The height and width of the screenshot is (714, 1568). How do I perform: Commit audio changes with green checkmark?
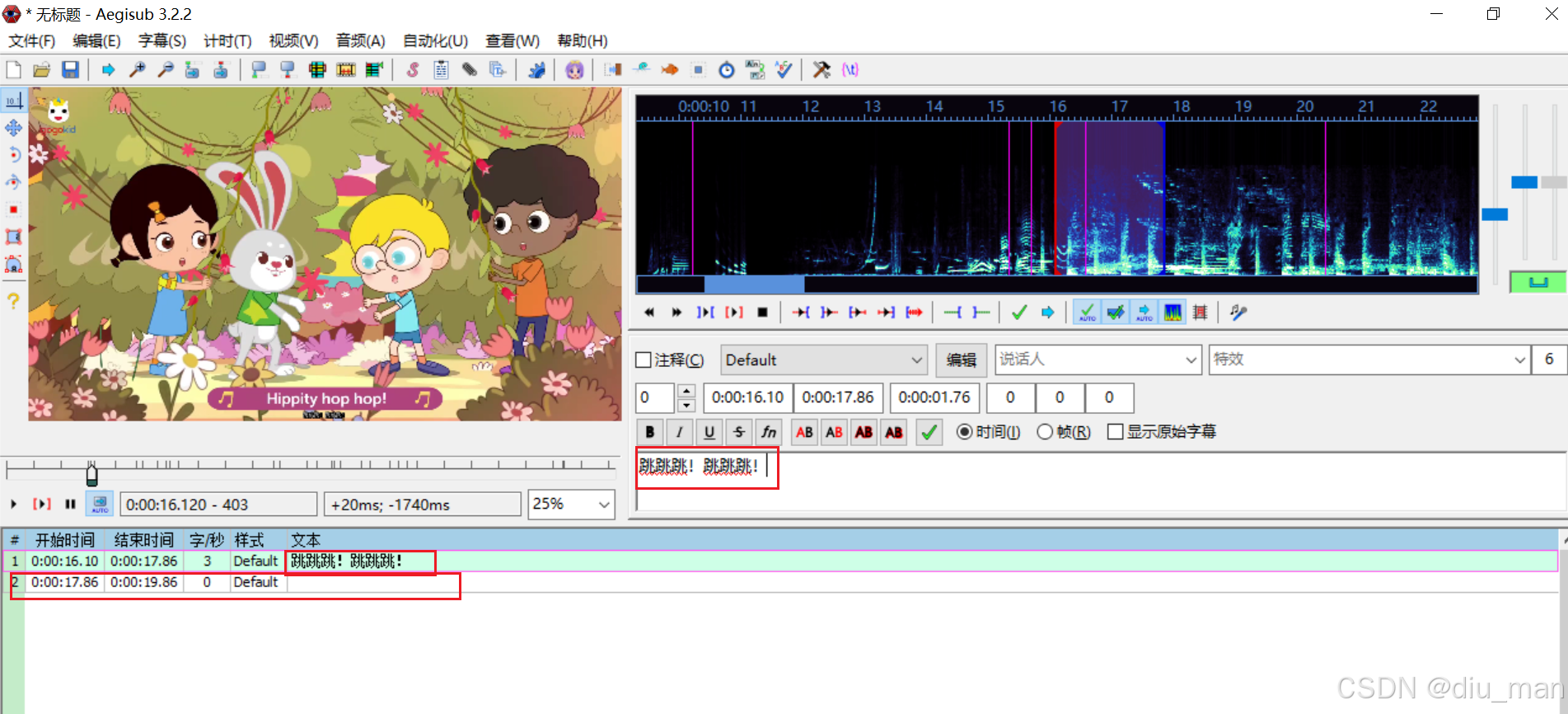click(x=1019, y=312)
